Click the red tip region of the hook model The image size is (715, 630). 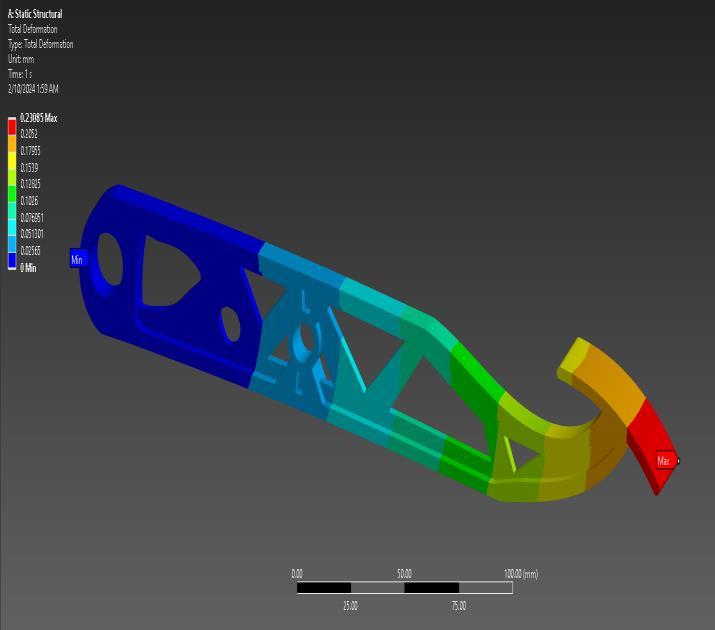point(651,444)
